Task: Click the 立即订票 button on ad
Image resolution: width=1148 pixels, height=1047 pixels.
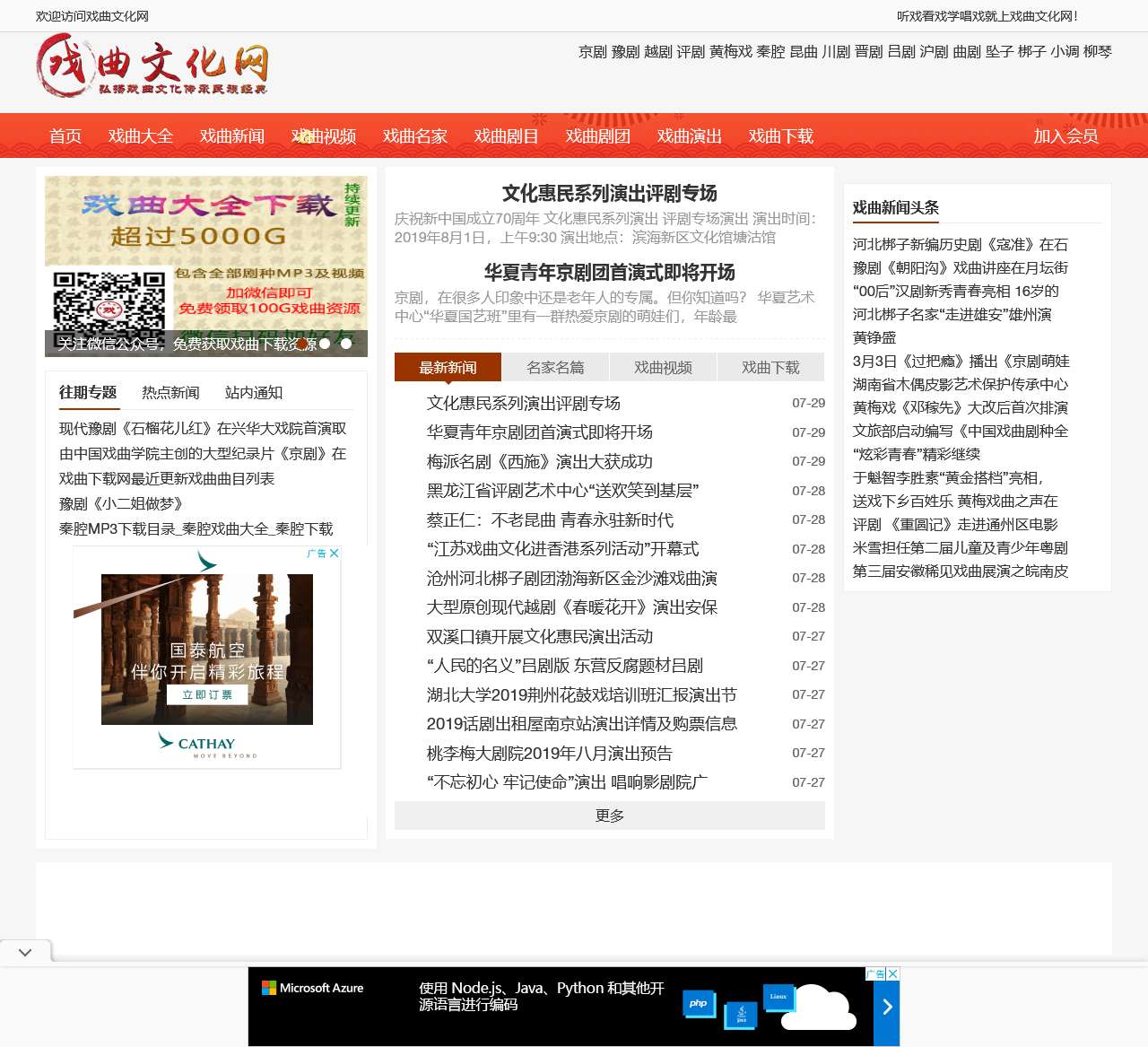Action: [207, 694]
